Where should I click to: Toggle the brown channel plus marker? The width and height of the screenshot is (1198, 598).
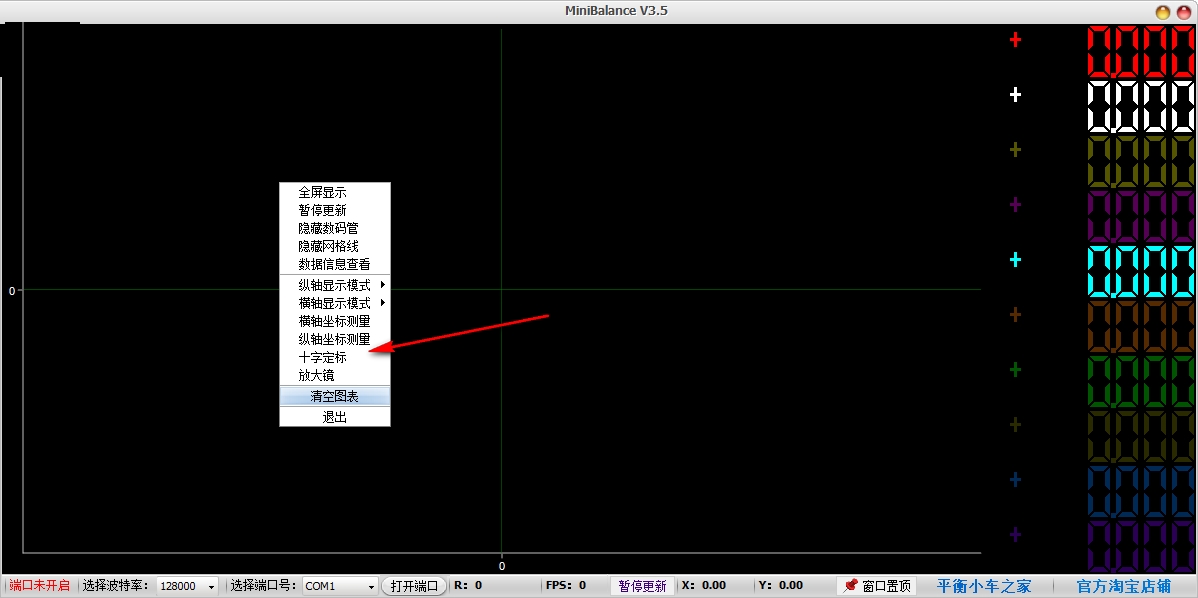pyautogui.click(x=1015, y=315)
